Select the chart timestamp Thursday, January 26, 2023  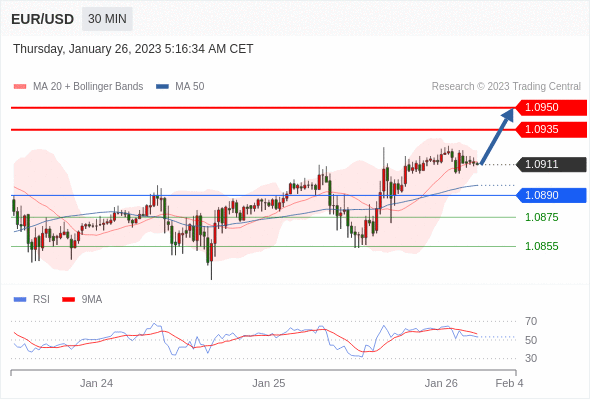[133, 49]
